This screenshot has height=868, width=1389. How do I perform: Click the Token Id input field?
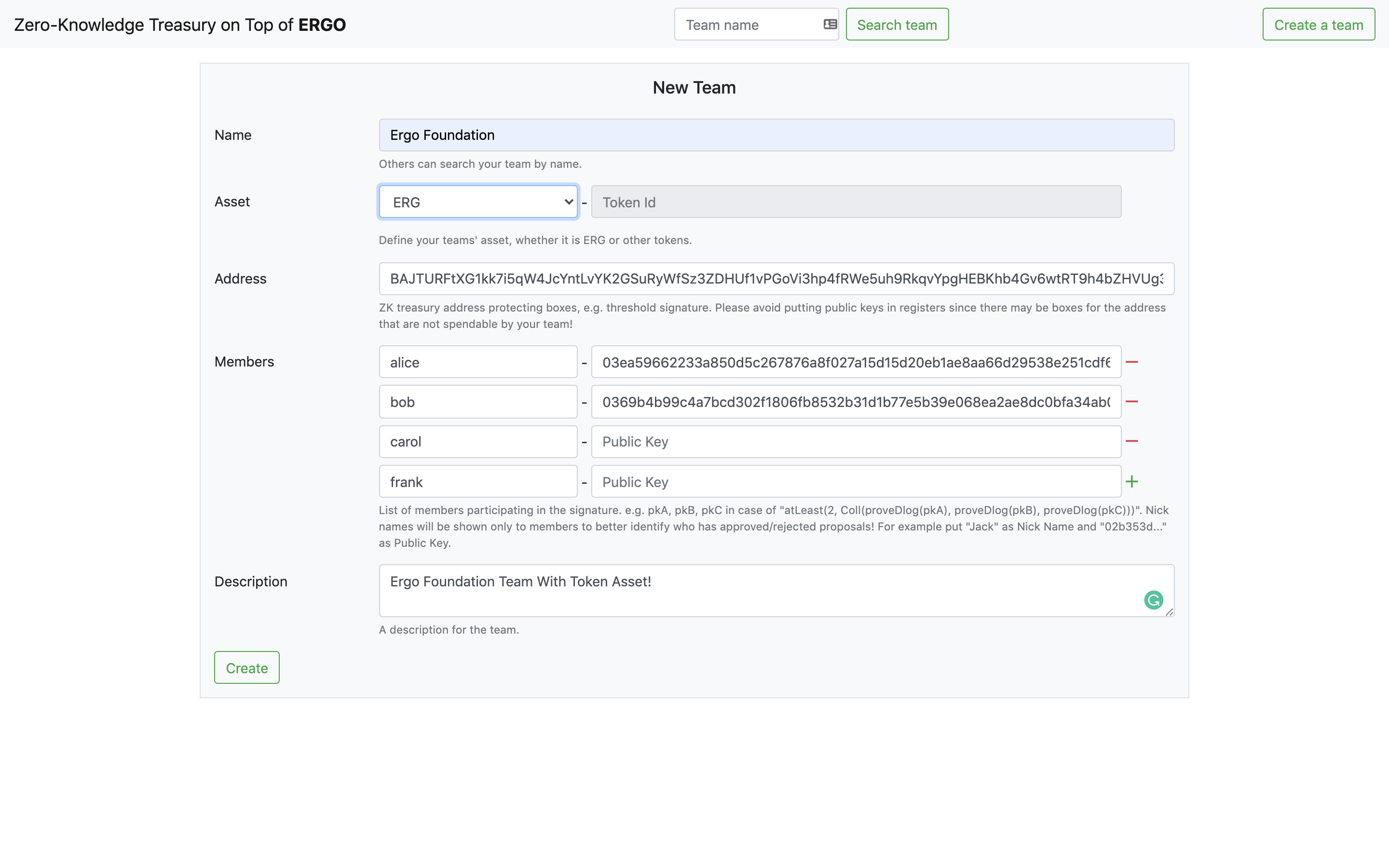(855, 202)
